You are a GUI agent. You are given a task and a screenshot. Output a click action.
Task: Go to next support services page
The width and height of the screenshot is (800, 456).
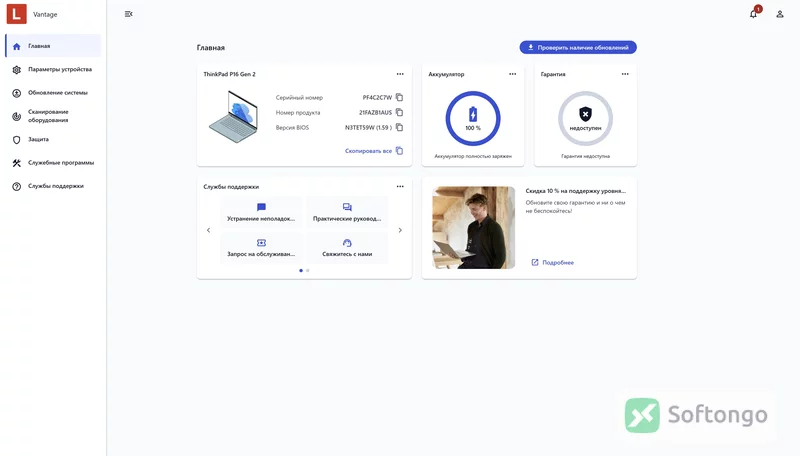tap(400, 230)
